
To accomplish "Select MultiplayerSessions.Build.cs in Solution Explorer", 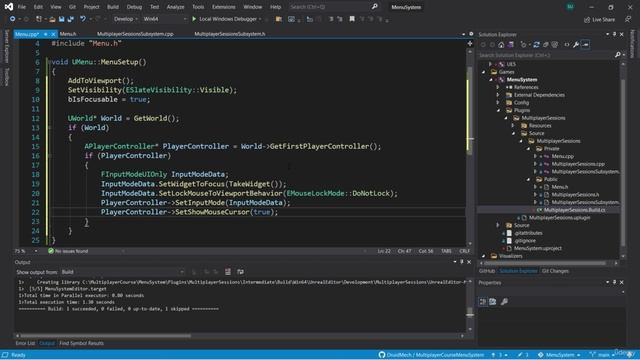I will pyautogui.click(x=574, y=210).
